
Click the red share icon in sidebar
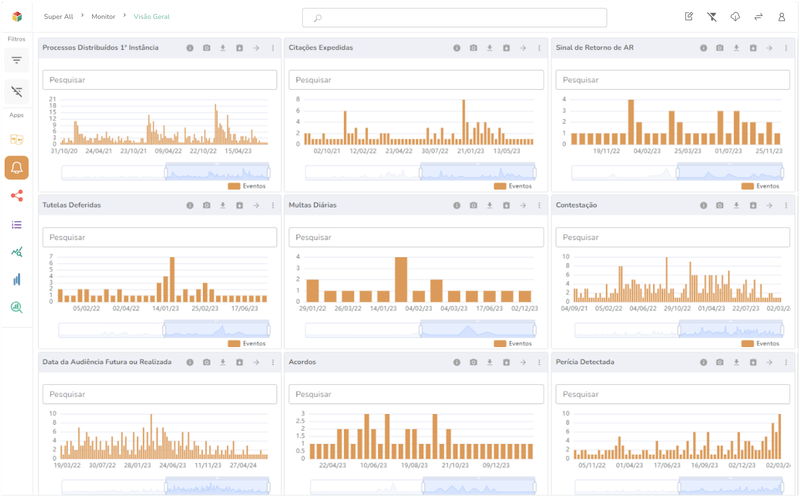(17, 196)
